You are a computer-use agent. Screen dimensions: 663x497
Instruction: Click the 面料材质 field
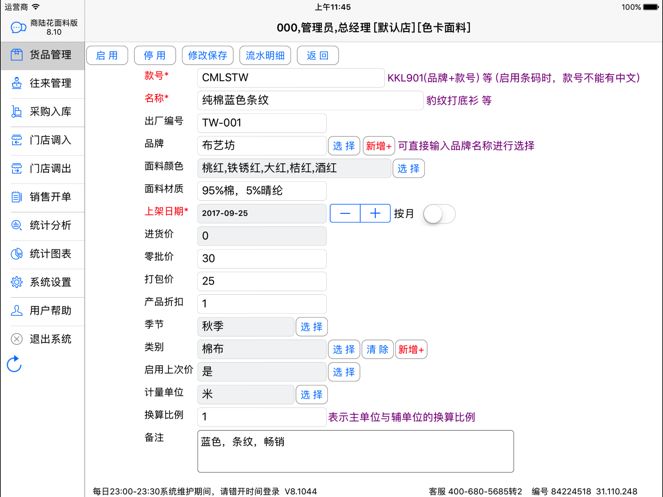[x=262, y=191]
